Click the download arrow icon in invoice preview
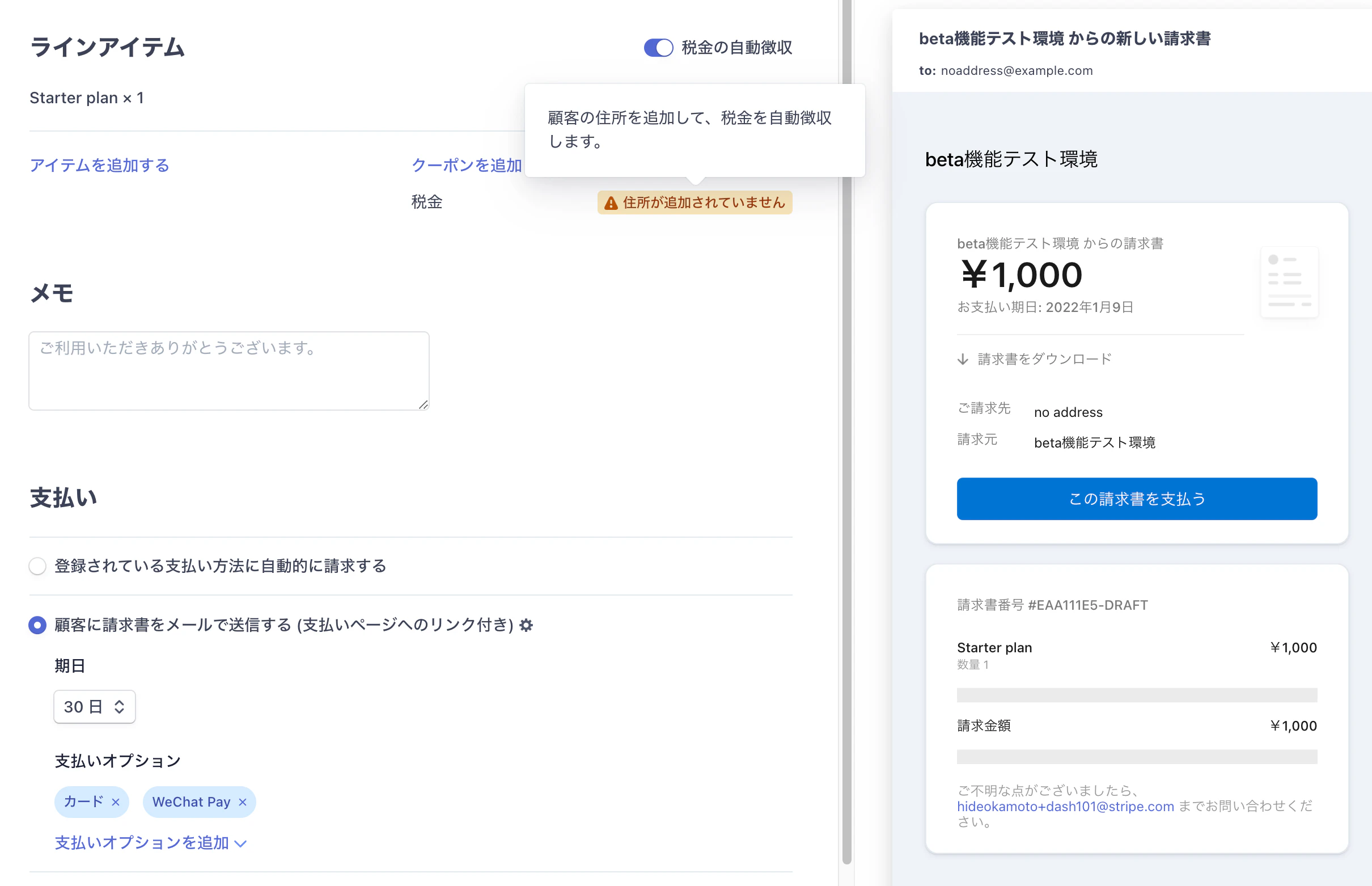This screenshot has height=886, width=1372. pos(963,360)
